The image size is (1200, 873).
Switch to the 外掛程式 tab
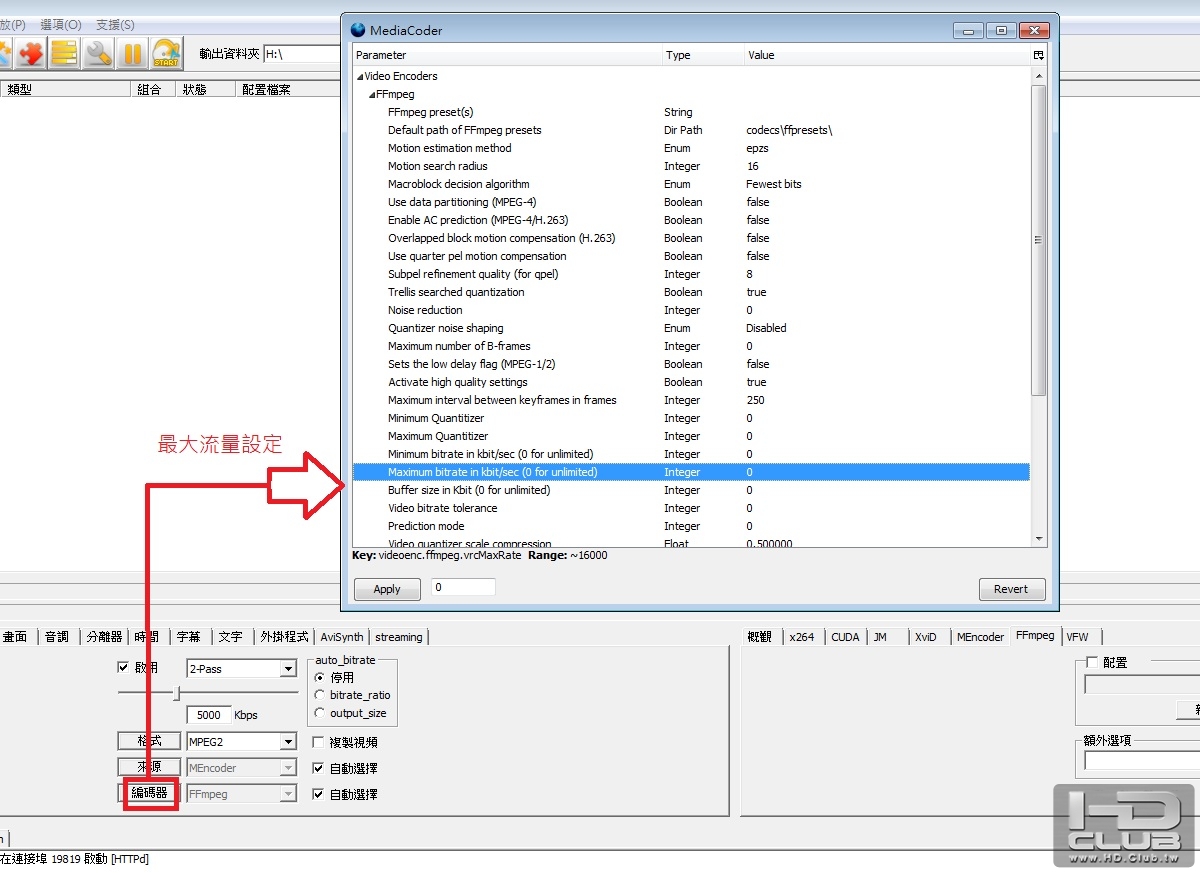point(285,637)
